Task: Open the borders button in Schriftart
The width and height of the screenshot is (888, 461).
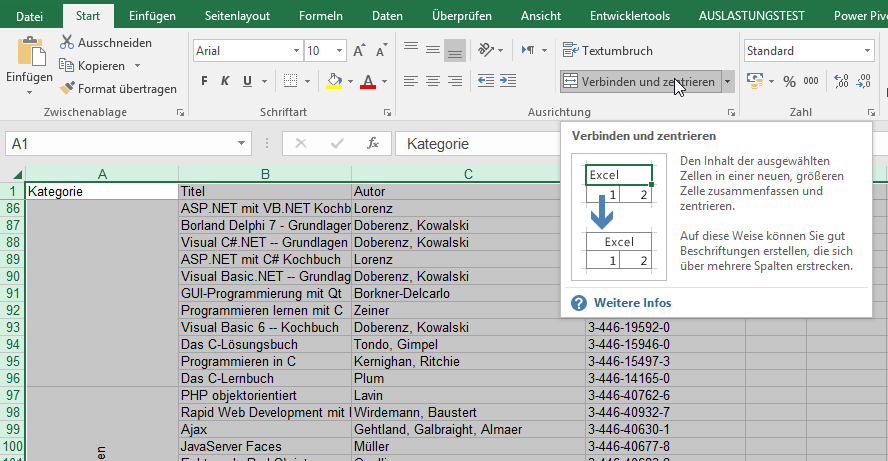Action: coord(290,81)
